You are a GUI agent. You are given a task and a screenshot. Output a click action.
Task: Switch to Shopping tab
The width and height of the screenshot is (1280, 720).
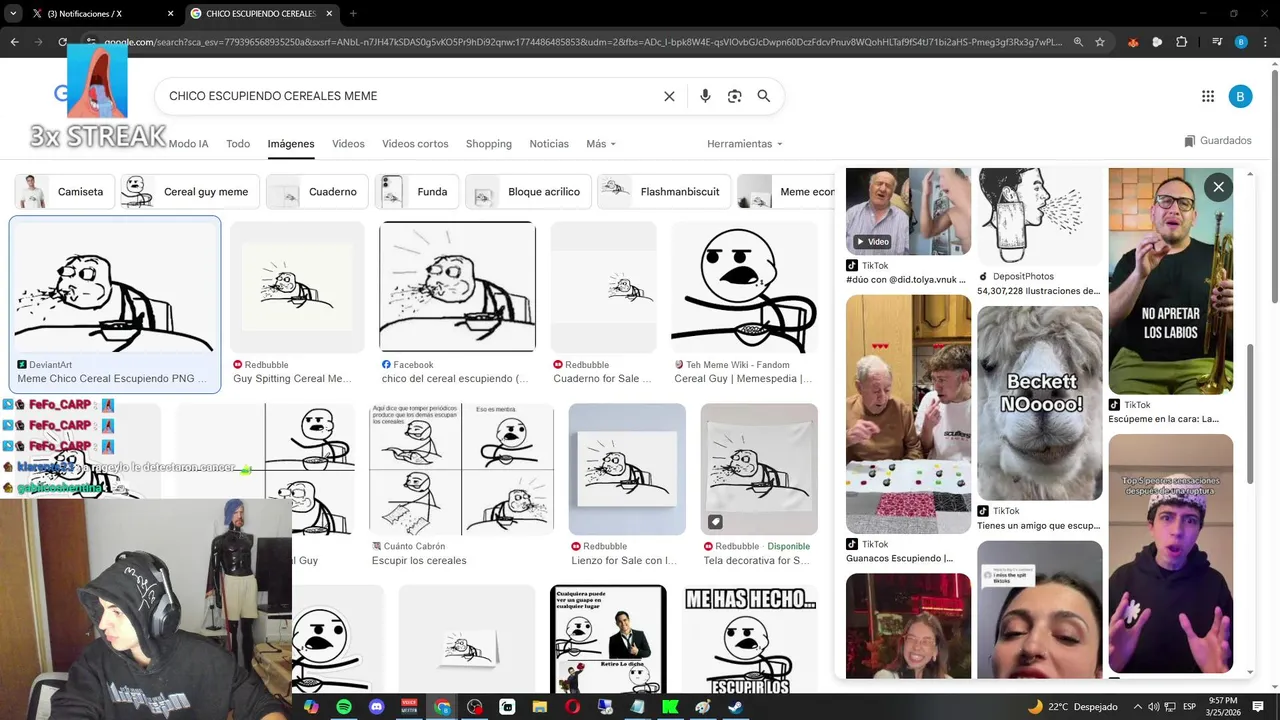489,144
